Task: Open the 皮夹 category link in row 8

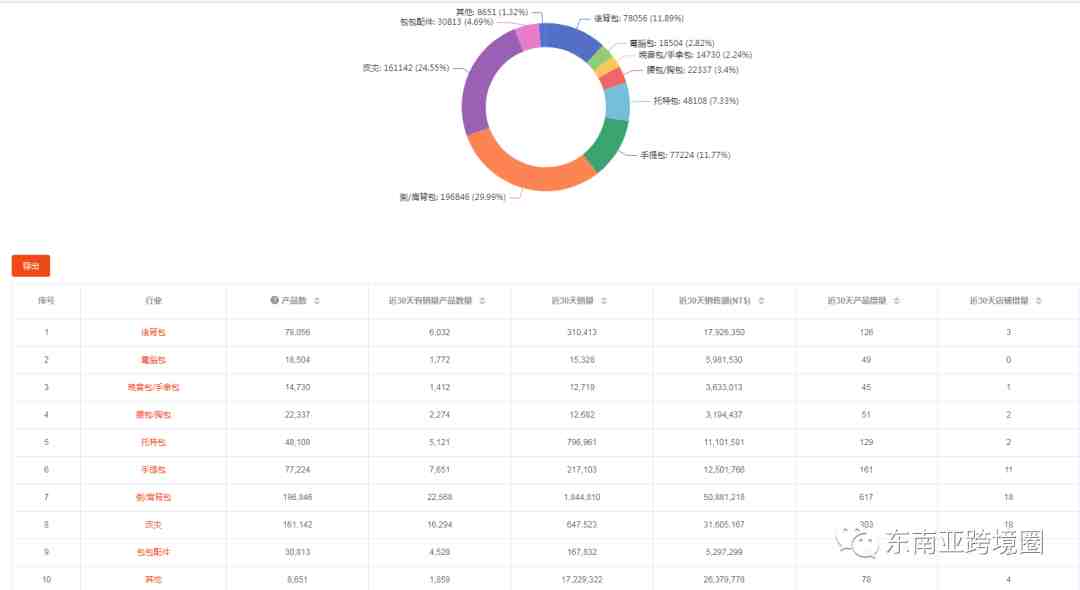Action: (x=153, y=524)
